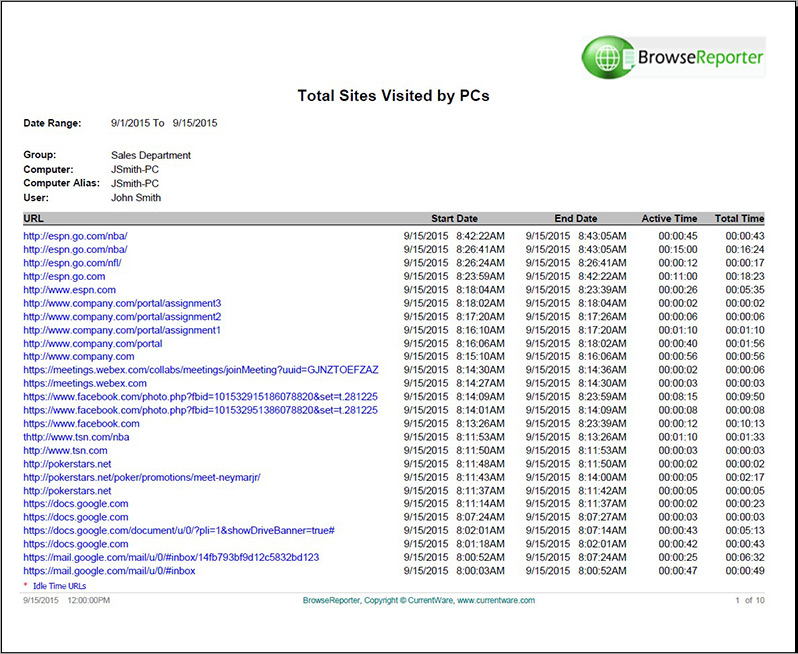The width and height of the screenshot is (798, 654).
Task: Click the Total Time column header
Action: click(739, 218)
